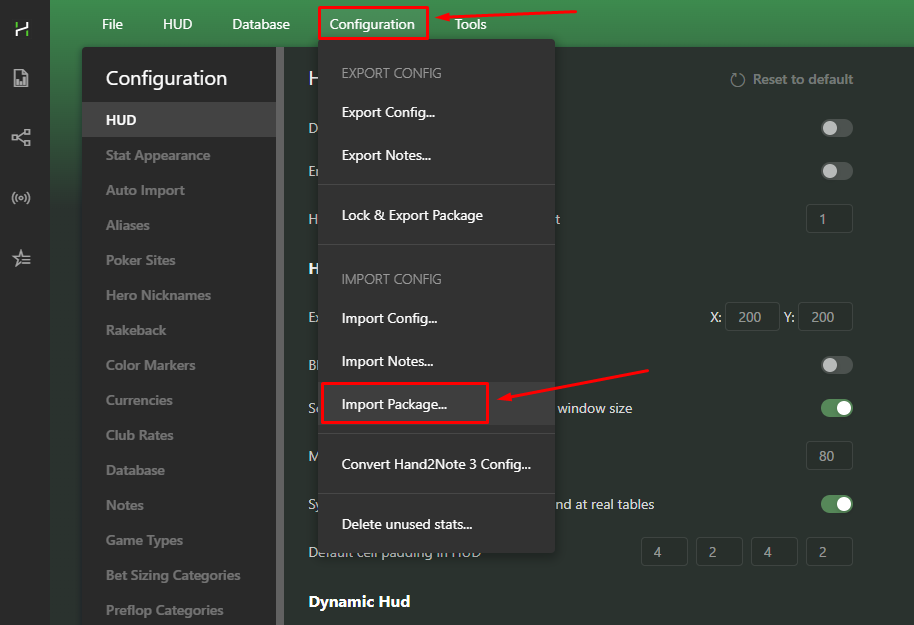
Task: Click the Configuration panel title
Action: (166, 78)
